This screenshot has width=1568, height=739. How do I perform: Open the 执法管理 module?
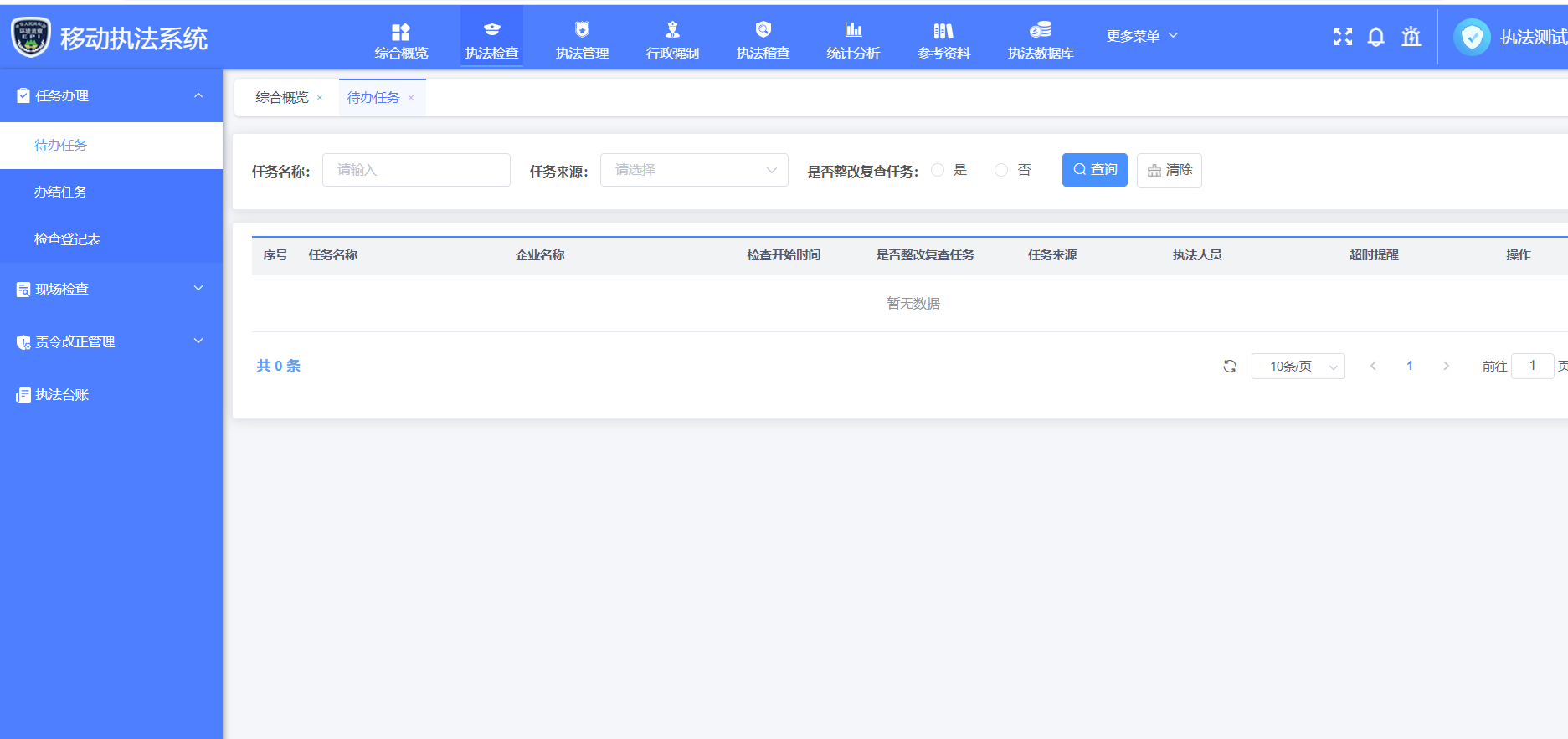(x=582, y=41)
